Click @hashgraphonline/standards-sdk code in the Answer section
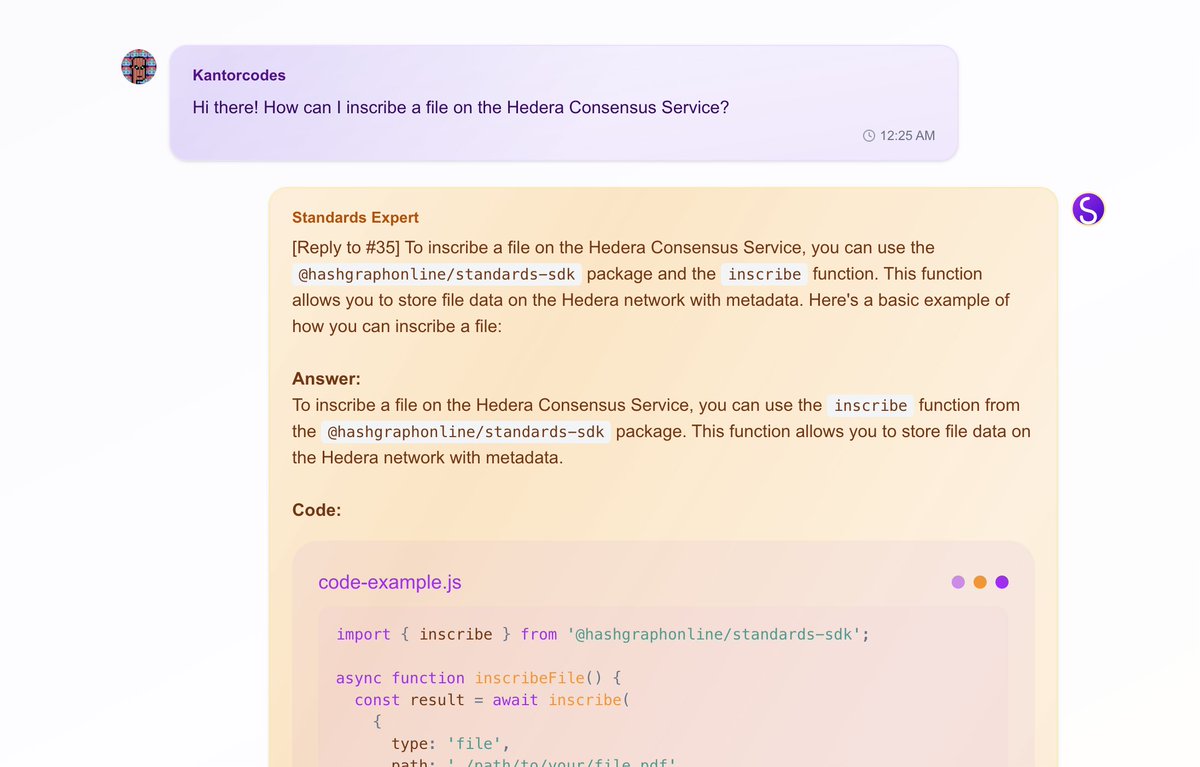This screenshot has height=767, width=1200. (466, 432)
